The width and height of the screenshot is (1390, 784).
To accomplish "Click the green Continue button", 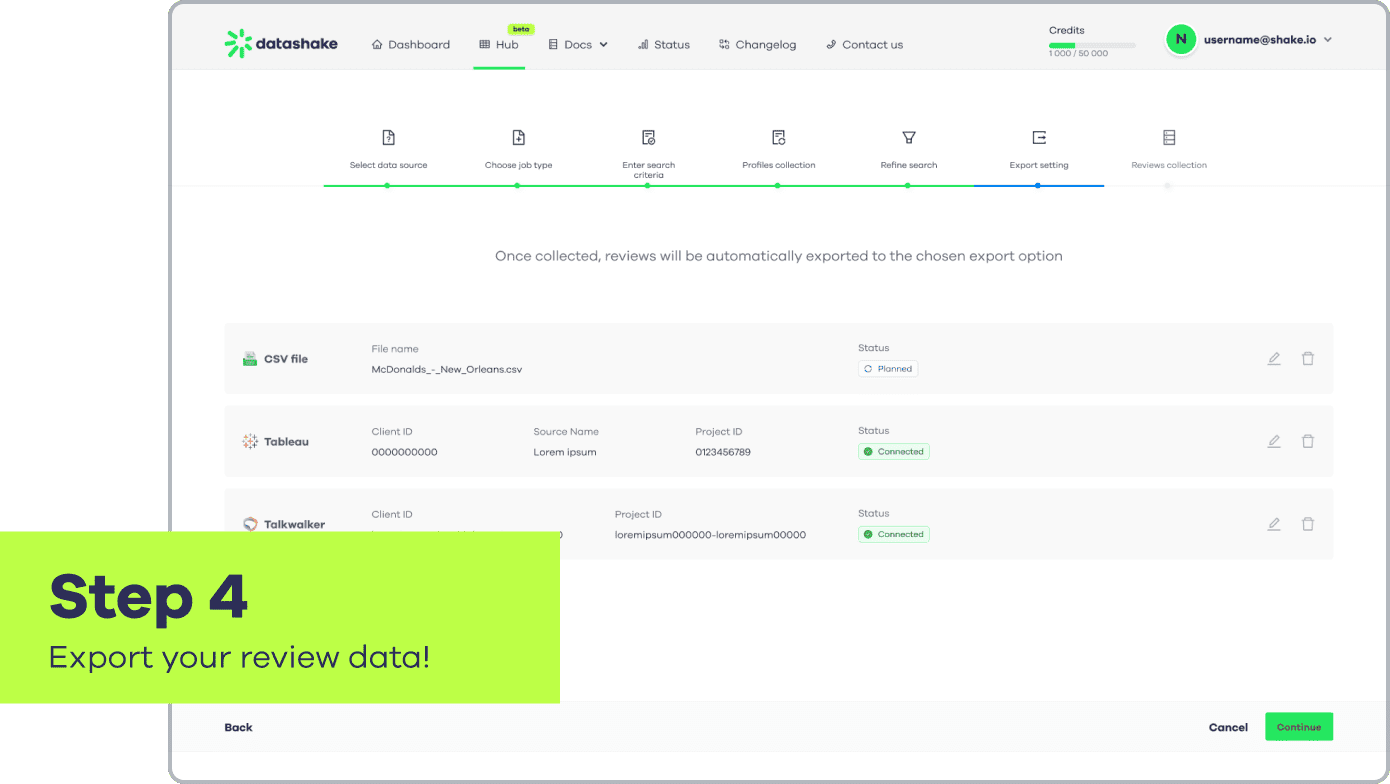I will 1298,727.
